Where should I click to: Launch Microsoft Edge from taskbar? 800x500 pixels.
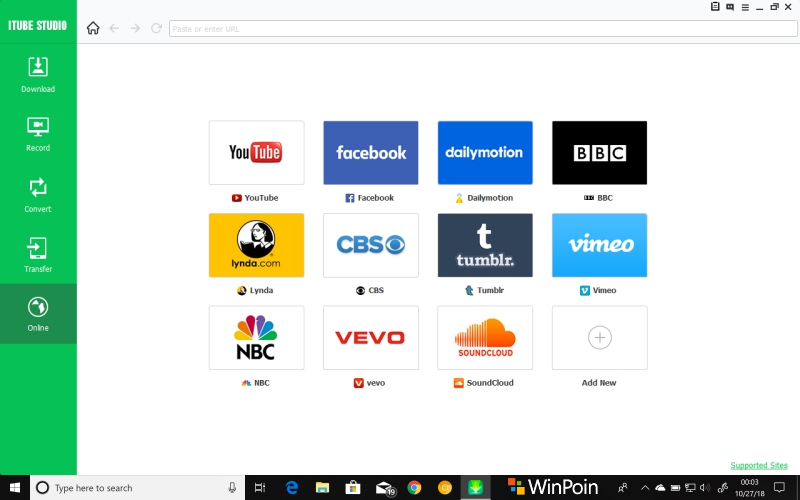click(x=291, y=488)
